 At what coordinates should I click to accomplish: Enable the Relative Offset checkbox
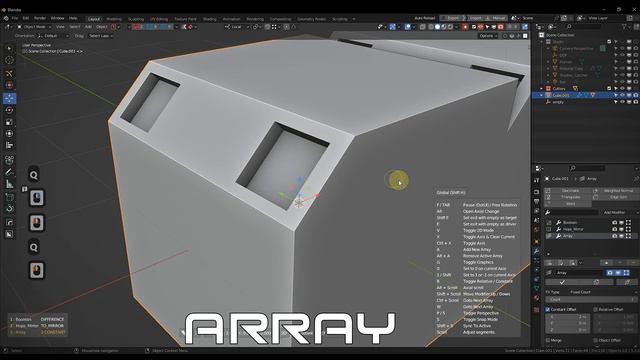[596, 309]
